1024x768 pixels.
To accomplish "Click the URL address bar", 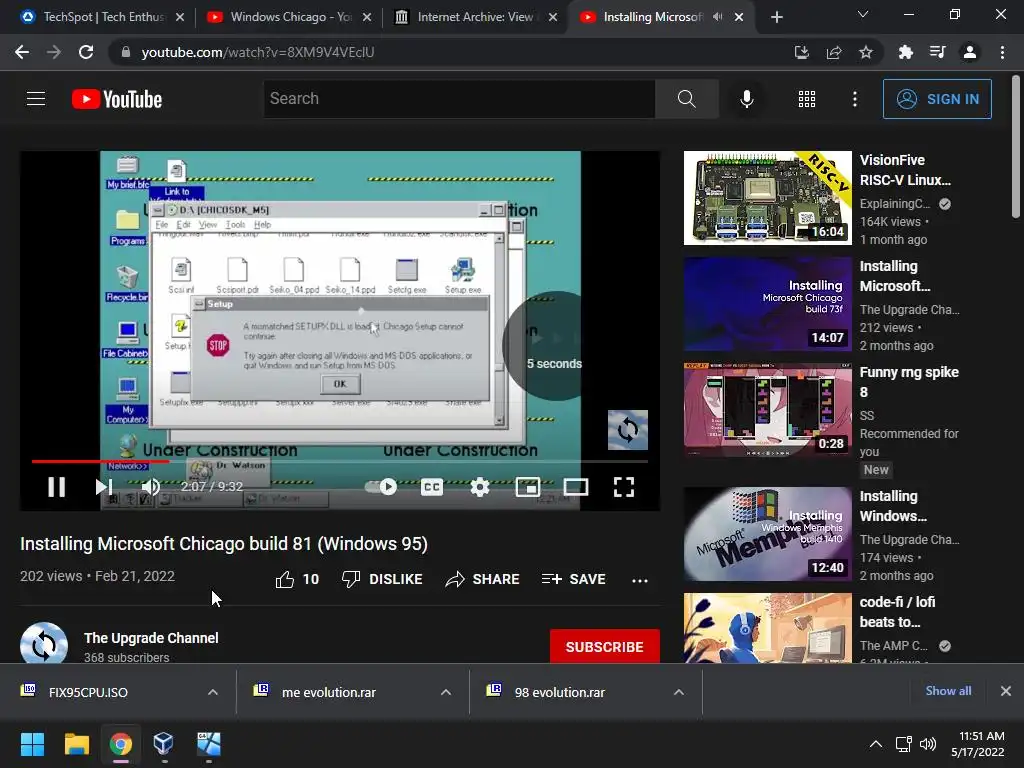I will tap(451, 52).
